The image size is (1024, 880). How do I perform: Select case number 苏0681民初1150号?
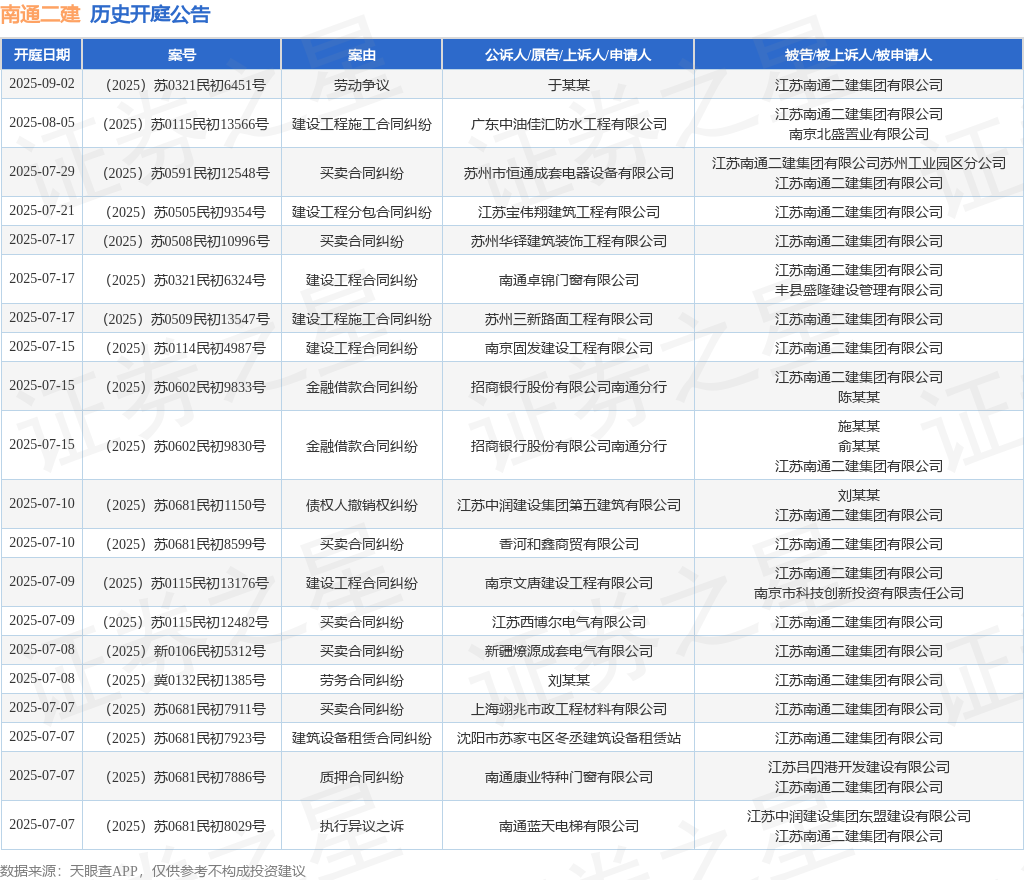(x=185, y=505)
